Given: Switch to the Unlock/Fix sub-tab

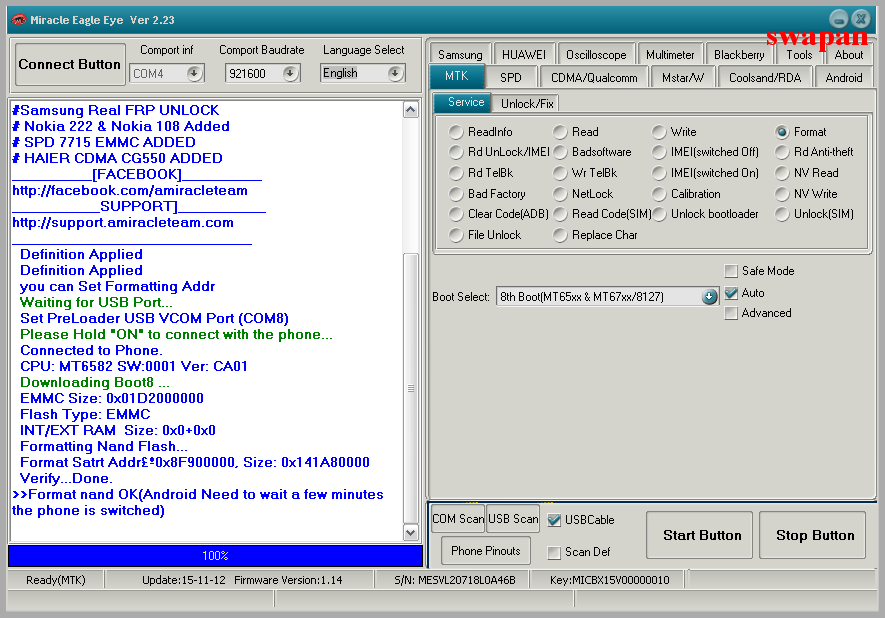Looking at the screenshot, I should [x=527, y=103].
